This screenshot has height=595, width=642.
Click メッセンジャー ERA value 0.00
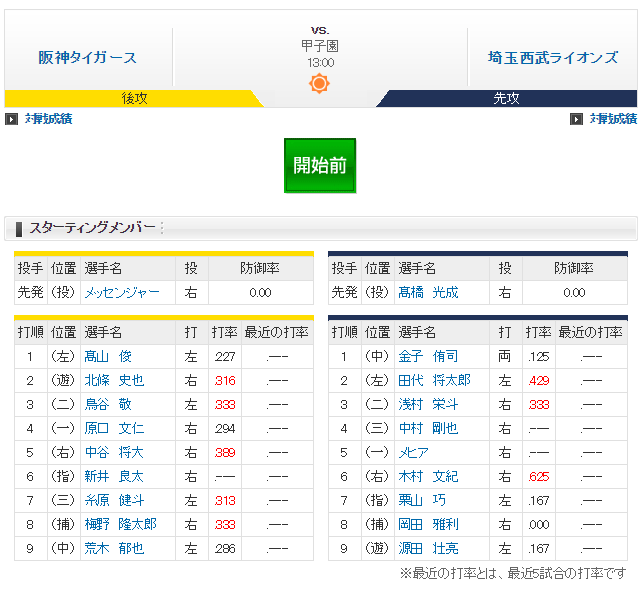pyautogui.click(x=260, y=293)
